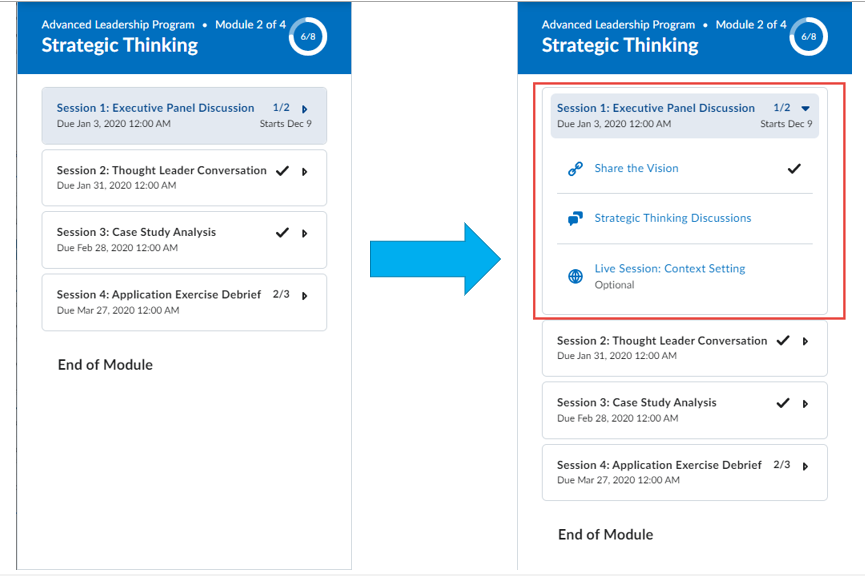
Task: Click the completion checkmark for Share the Vision
Action: [x=794, y=169]
